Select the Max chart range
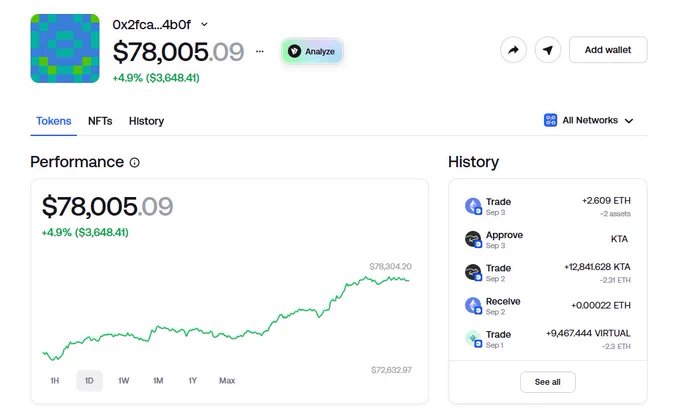Image resolution: width=680 pixels, height=412 pixels. coord(227,381)
